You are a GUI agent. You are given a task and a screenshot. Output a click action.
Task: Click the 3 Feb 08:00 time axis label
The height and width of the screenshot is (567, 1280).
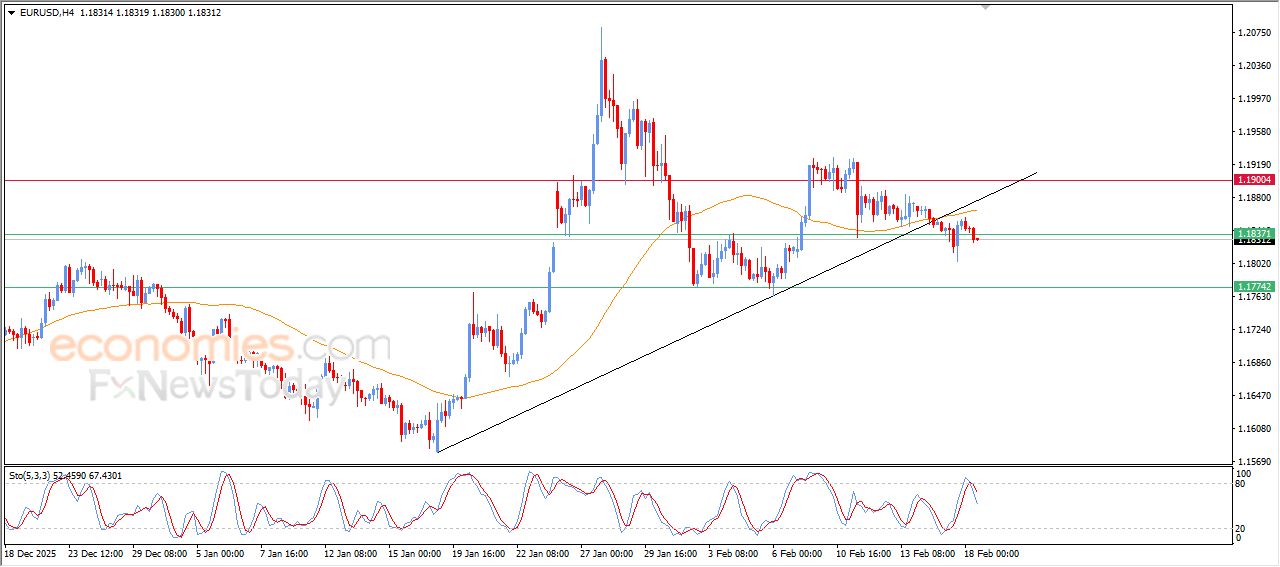click(x=734, y=553)
